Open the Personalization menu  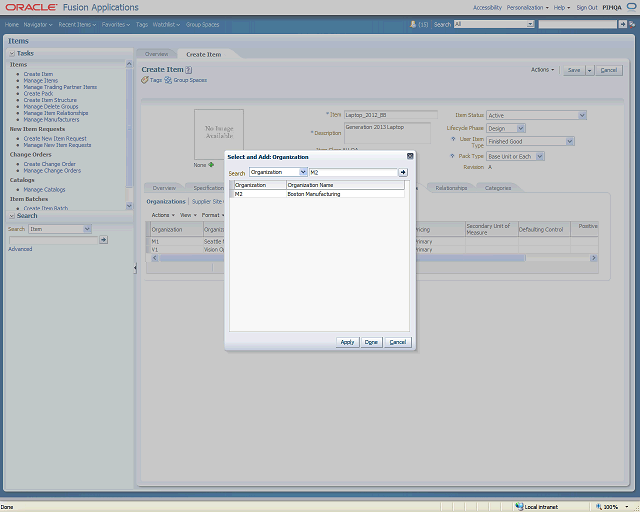click(x=527, y=7)
